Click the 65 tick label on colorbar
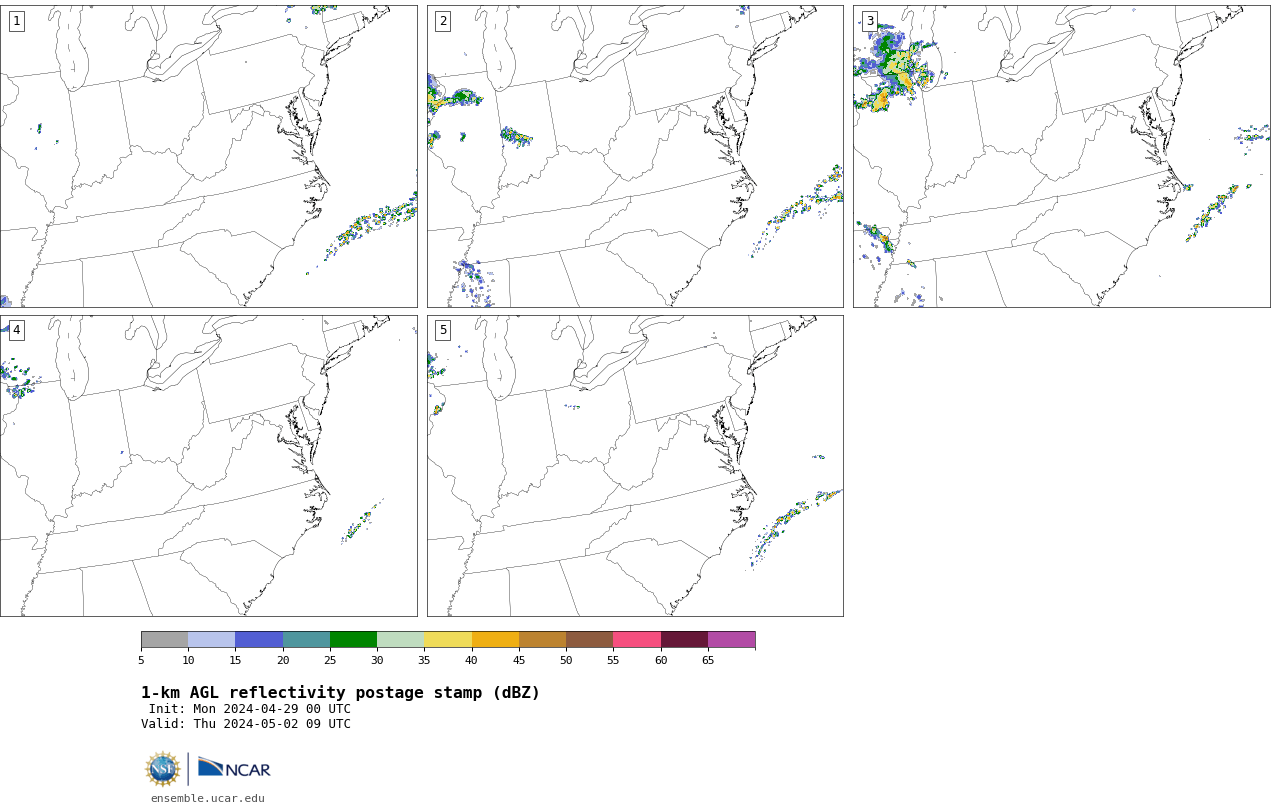The image size is (1280, 809). coord(708,660)
